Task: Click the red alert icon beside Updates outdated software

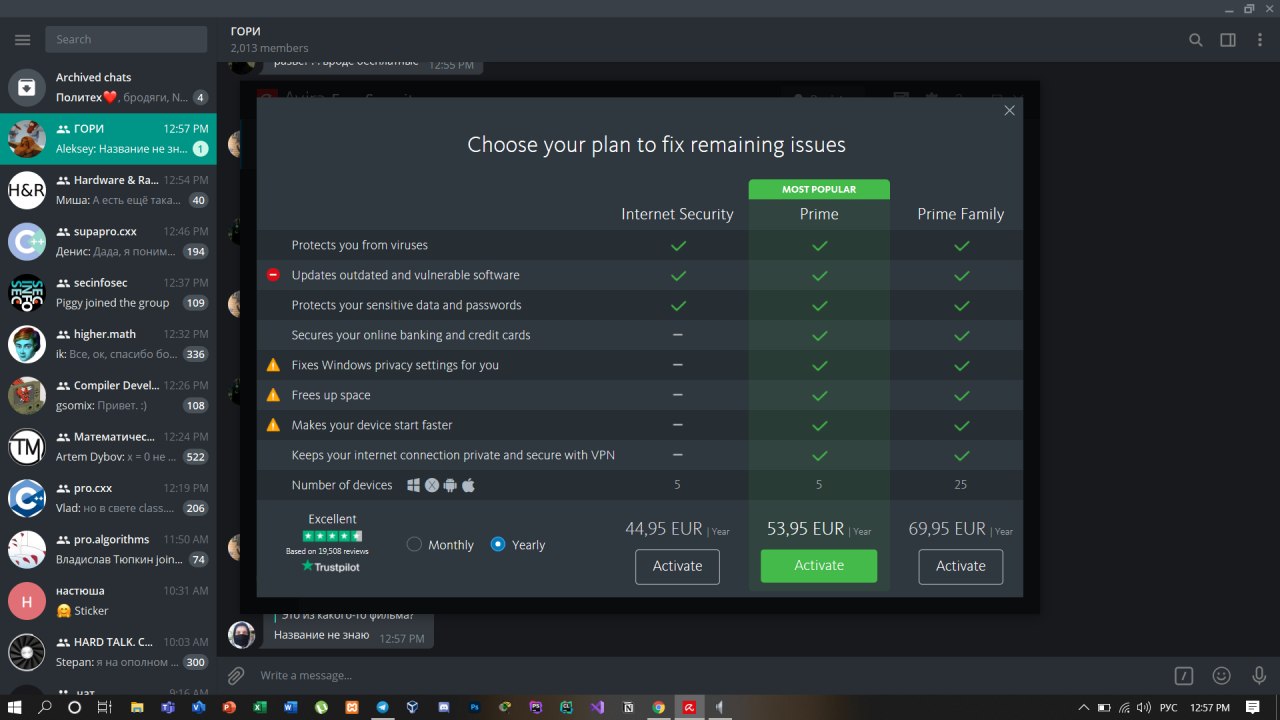Action: (x=273, y=275)
